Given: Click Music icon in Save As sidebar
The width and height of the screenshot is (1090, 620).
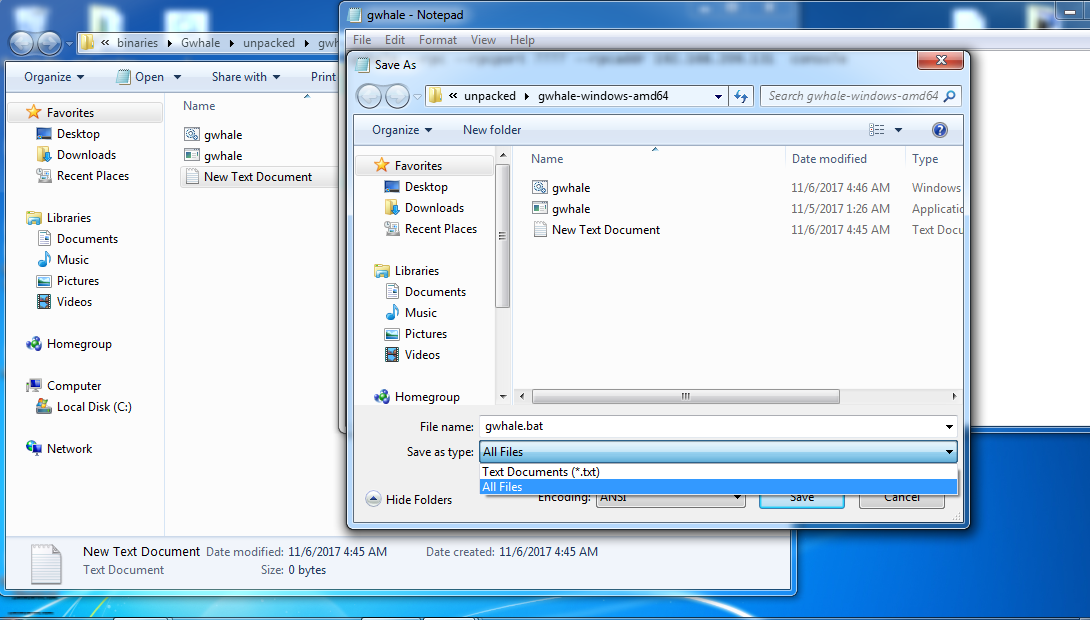Looking at the screenshot, I should pos(392,313).
